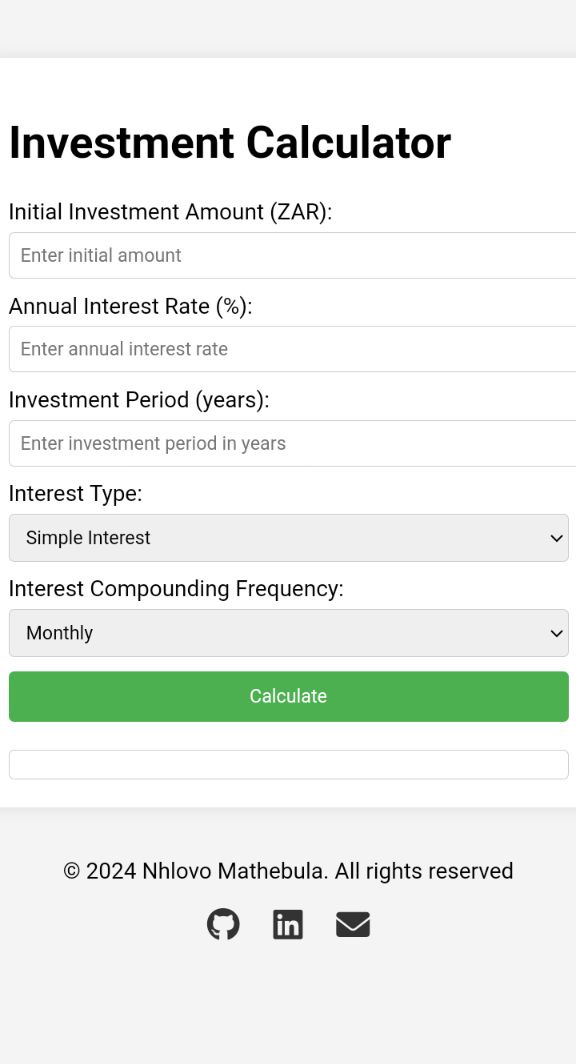576x1064 pixels.
Task: Click the annual interest rate field
Action: [x=288, y=349]
